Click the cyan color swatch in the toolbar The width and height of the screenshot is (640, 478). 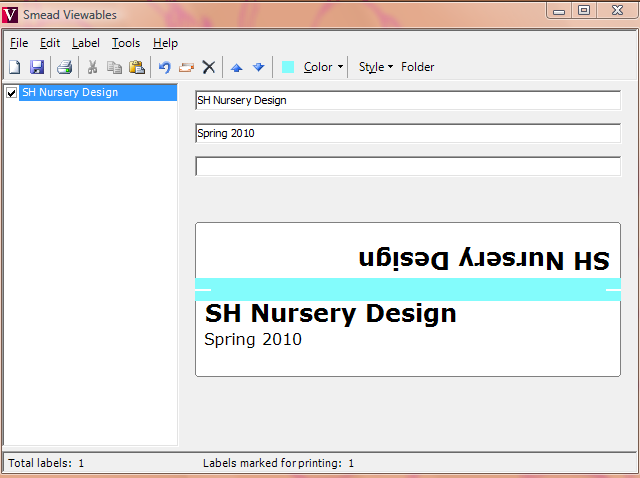[x=288, y=67]
